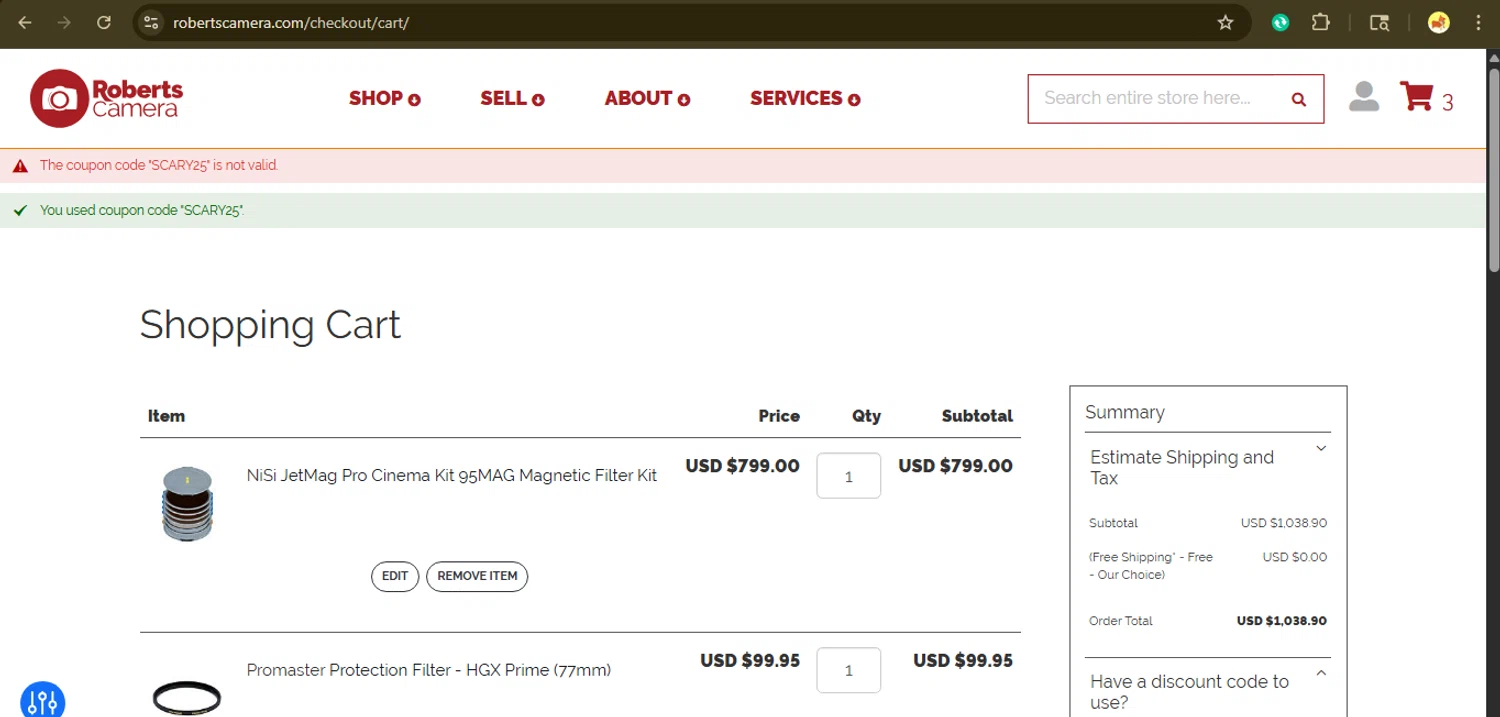Open the Chrome profile avatar
1500x717 pixels.
tap(1439, 23)
